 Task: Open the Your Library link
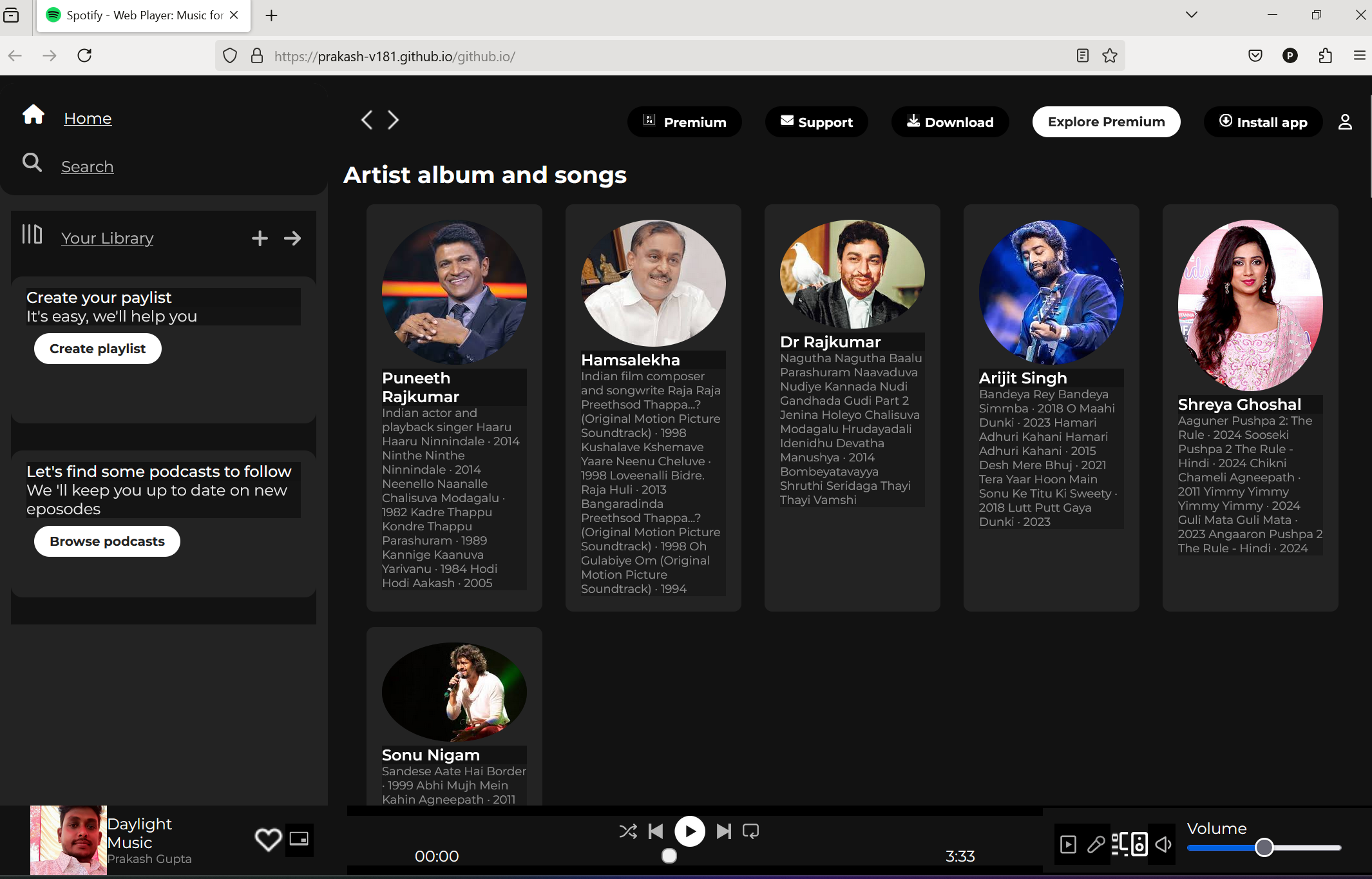pyautogui.click(x=108, y=238)
